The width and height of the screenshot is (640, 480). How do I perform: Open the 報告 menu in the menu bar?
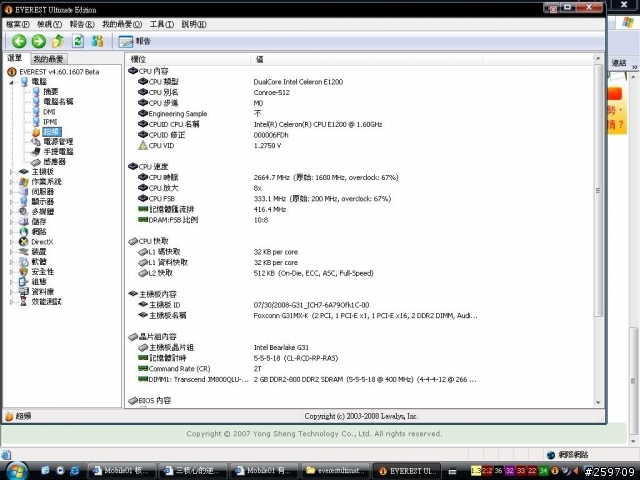[x=82, y=24]
